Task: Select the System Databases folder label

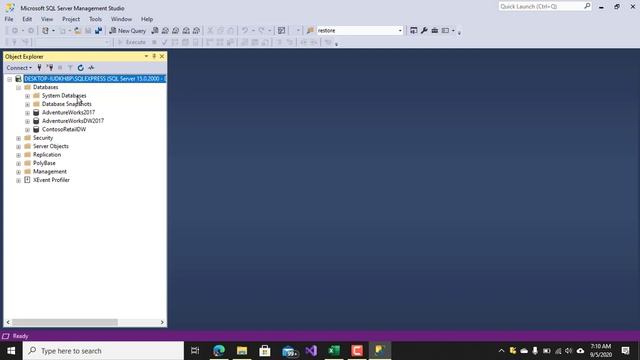Action: click(64, 96)
